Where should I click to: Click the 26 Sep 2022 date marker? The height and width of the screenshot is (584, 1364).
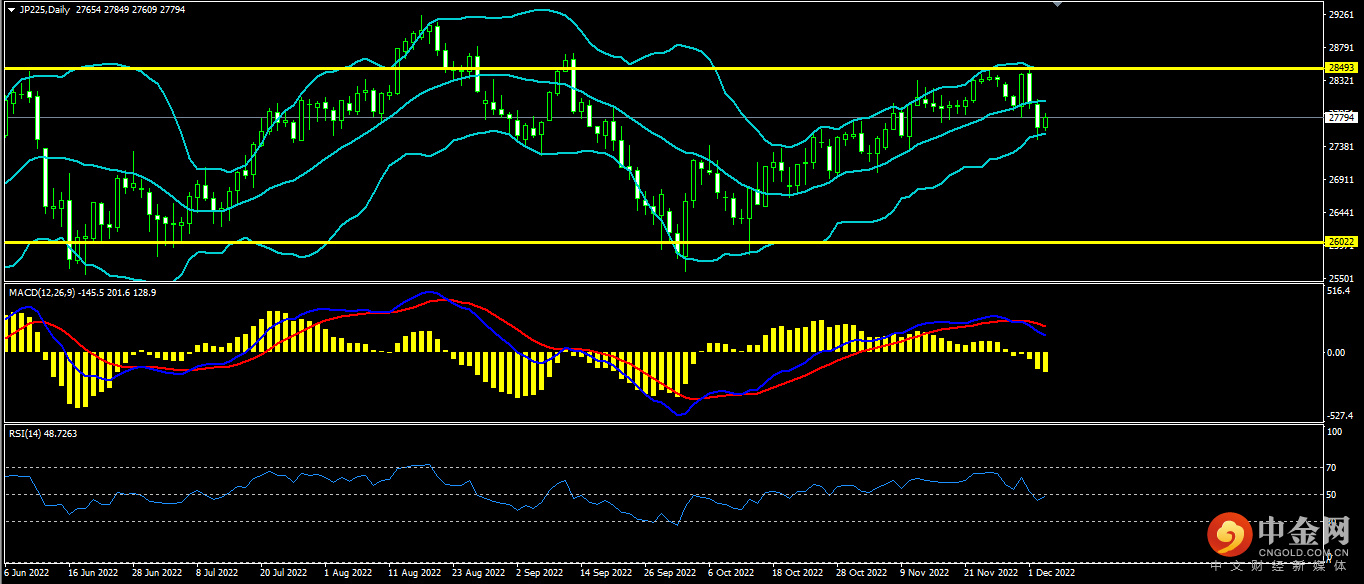coord(670,573)
